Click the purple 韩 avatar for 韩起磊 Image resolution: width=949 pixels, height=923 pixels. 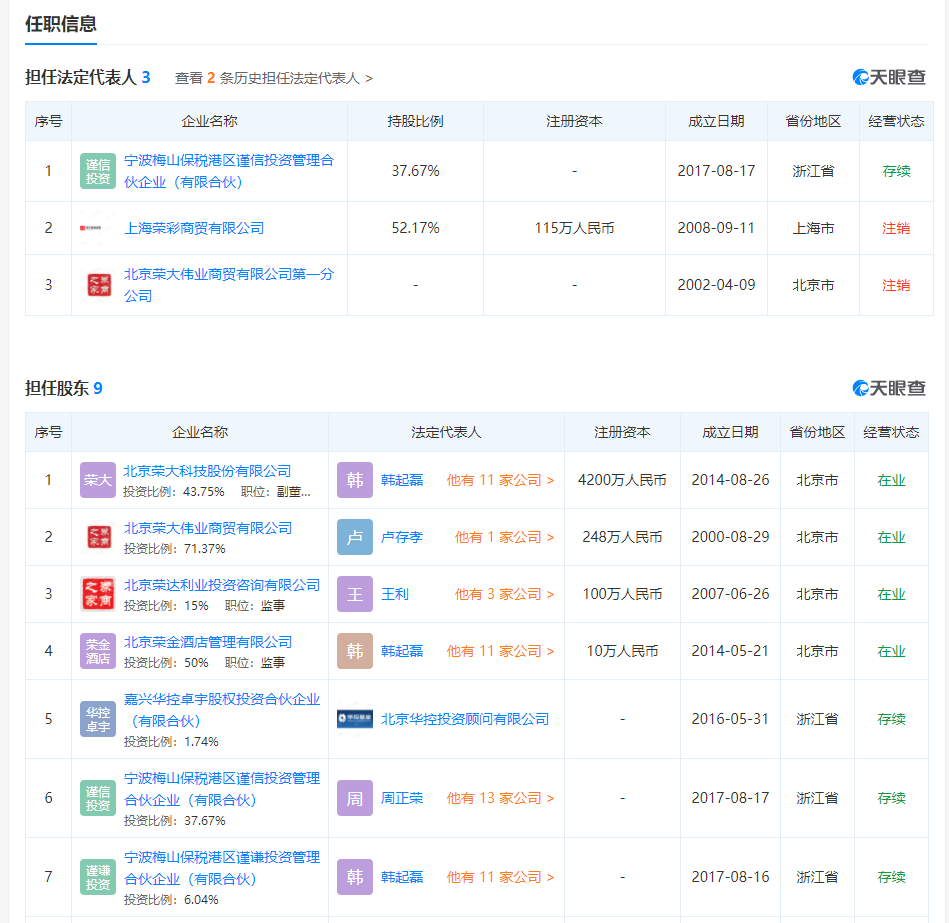point(355,479)
